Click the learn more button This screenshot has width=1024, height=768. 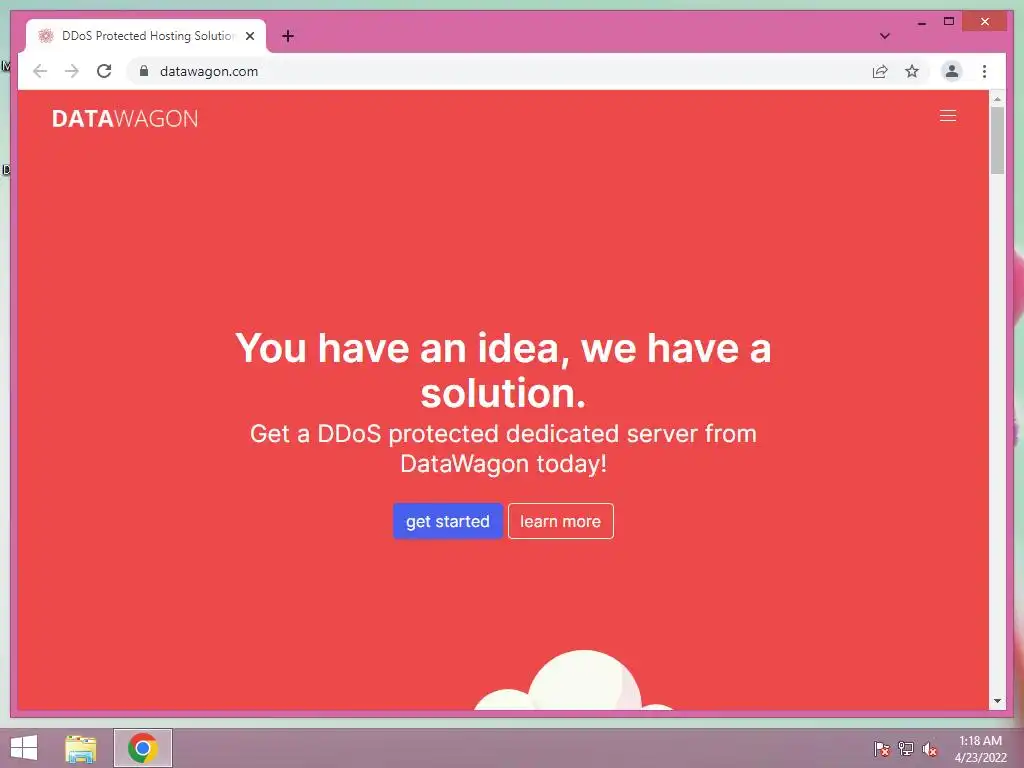[x=560, y=521]
